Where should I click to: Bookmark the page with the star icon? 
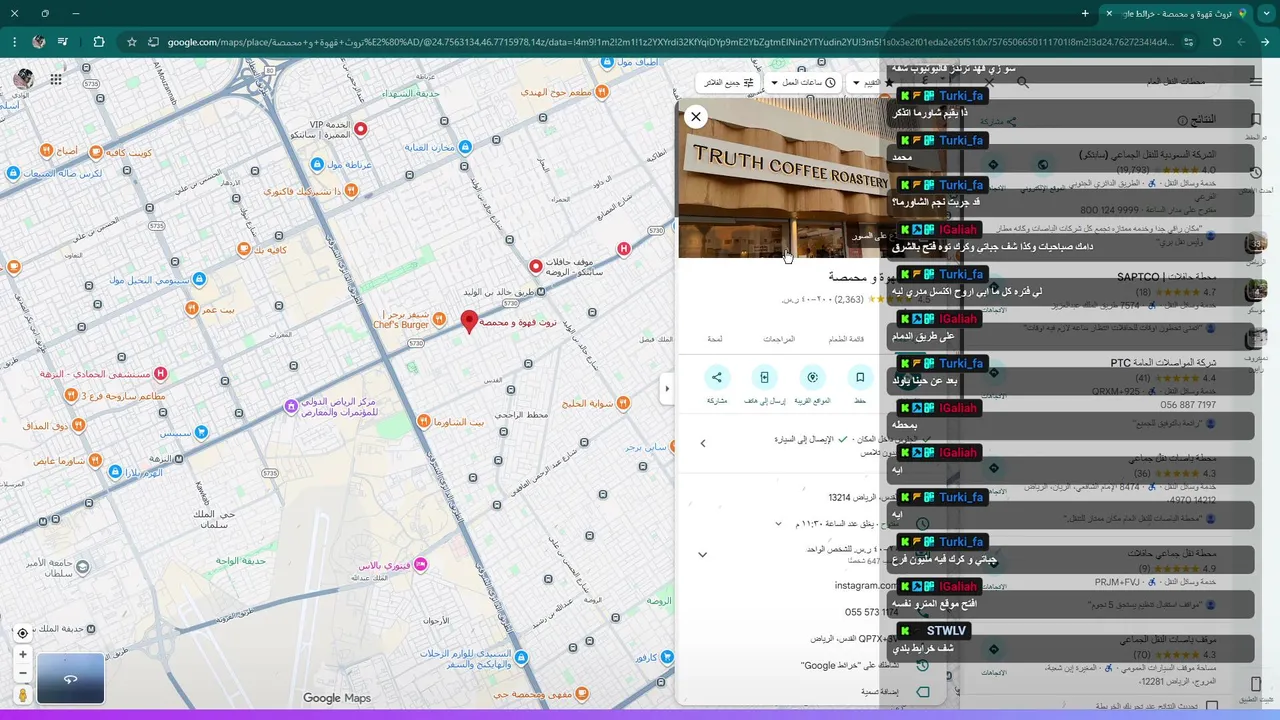[x=131, y=42]
